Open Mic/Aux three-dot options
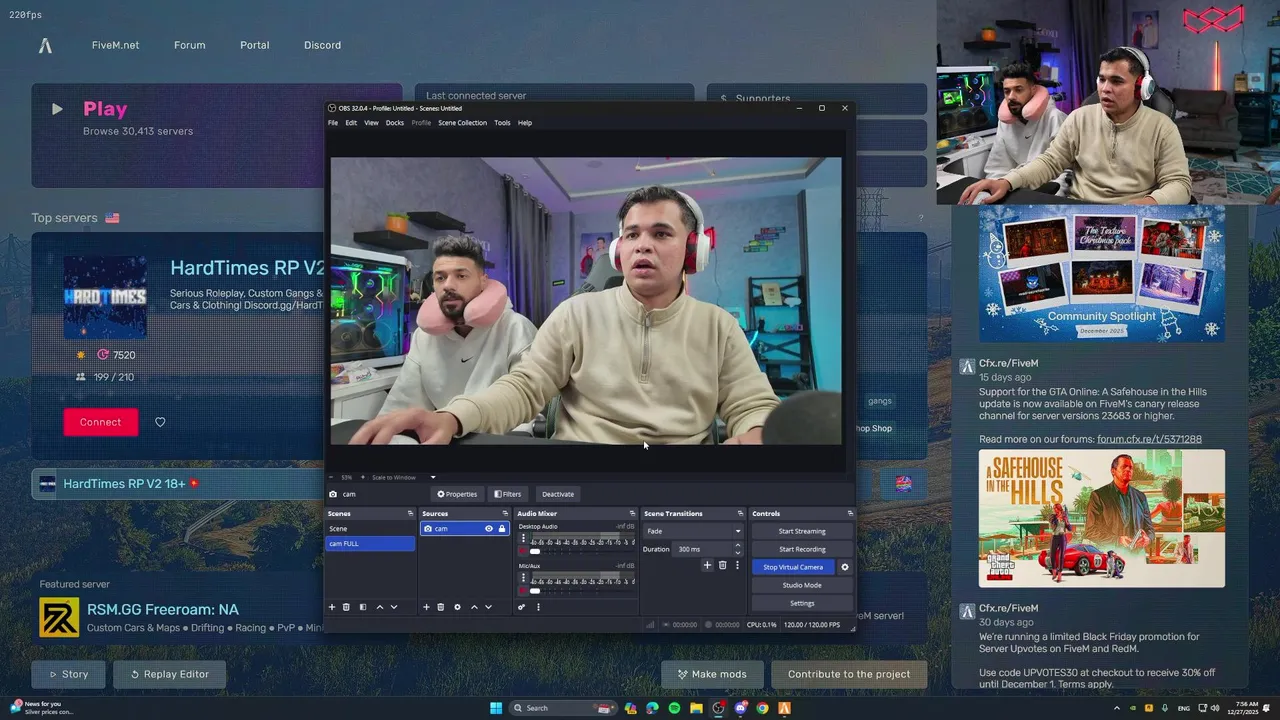 pyautogui.click(x=522, y=578)
